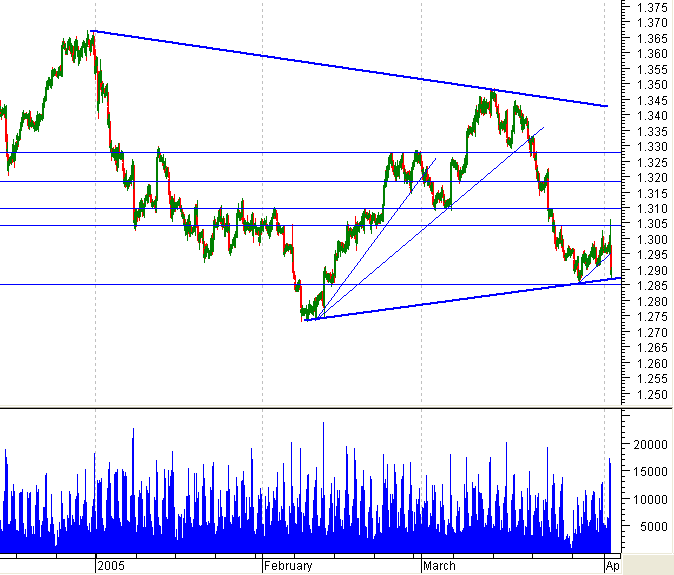Click the 1.355 price axis label

(x=652, y=69)
